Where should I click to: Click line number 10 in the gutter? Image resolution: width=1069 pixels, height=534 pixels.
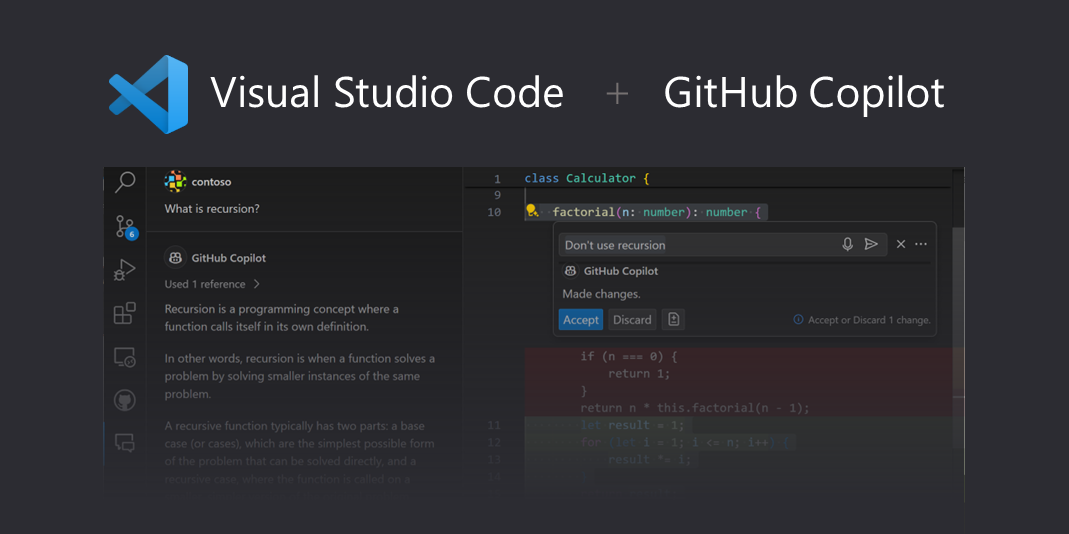[x=495, y=212]
